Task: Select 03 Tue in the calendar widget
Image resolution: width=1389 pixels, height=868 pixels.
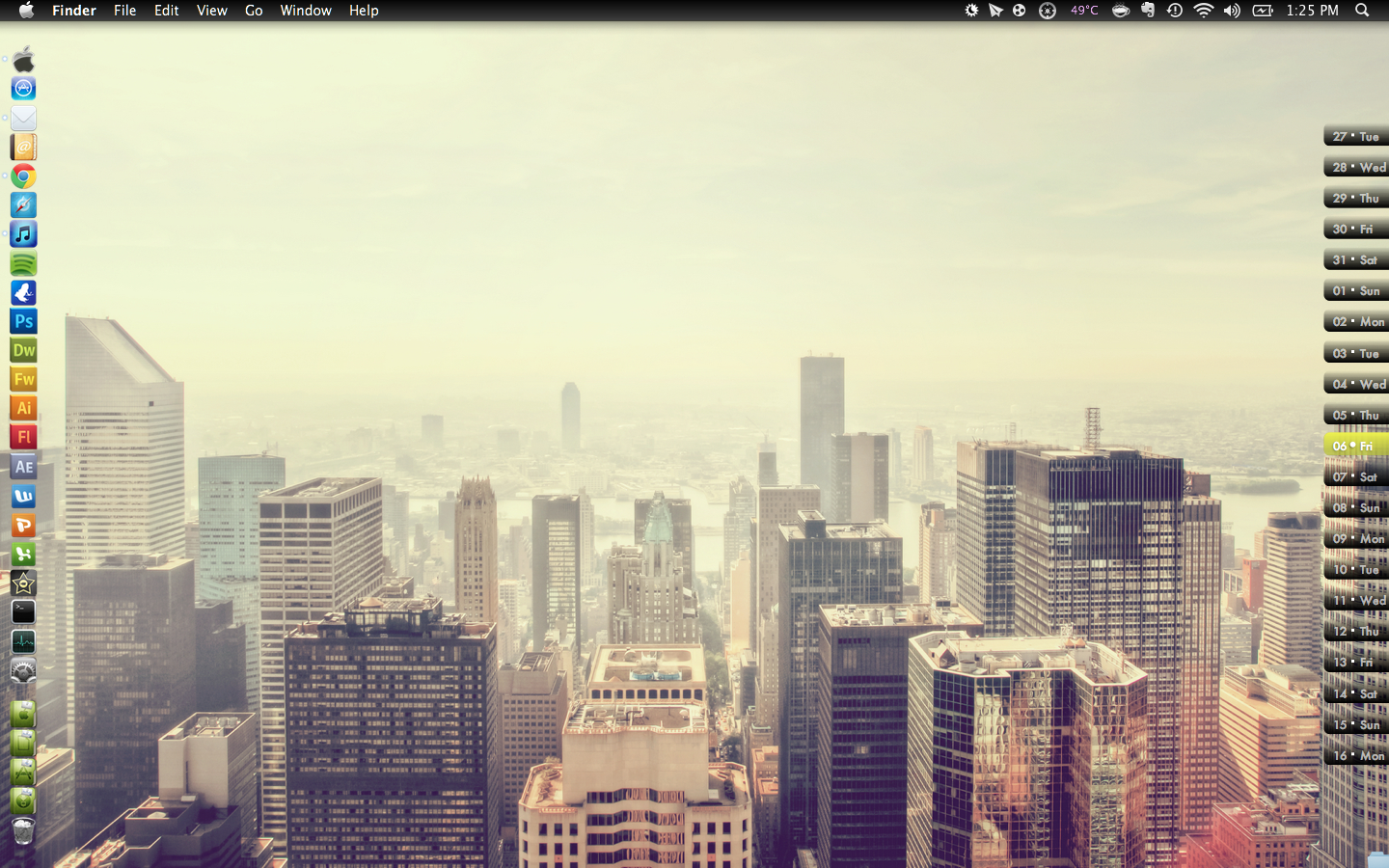Action: pyautogui.click(x=1356, y=353)
